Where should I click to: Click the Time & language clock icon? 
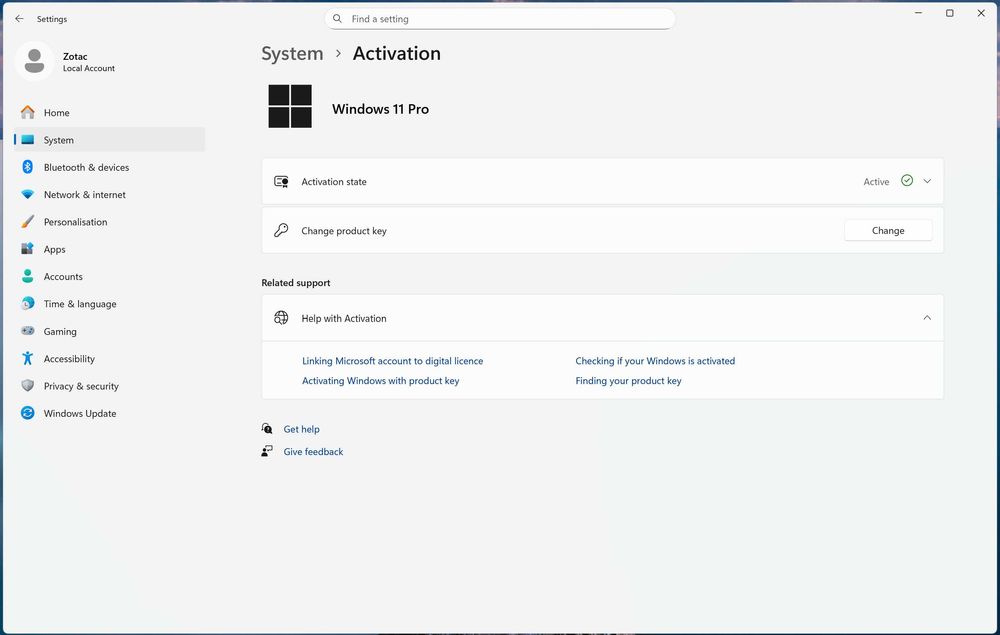(x=28, y=304)
